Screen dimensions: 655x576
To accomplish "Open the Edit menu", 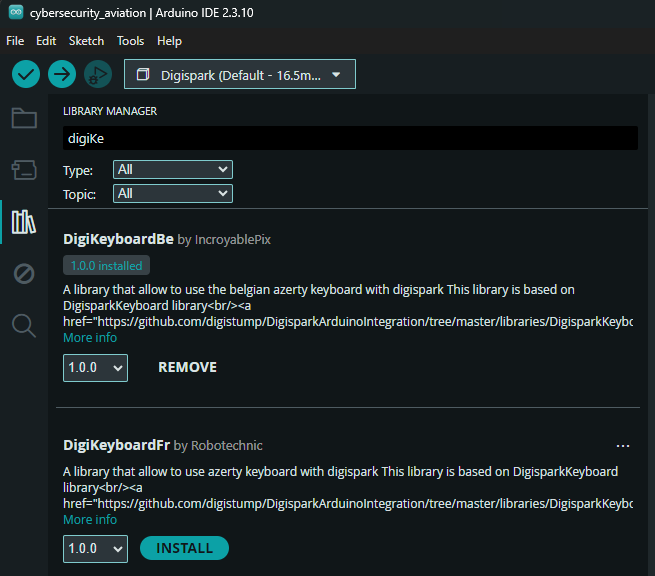I will click(46, 41).
